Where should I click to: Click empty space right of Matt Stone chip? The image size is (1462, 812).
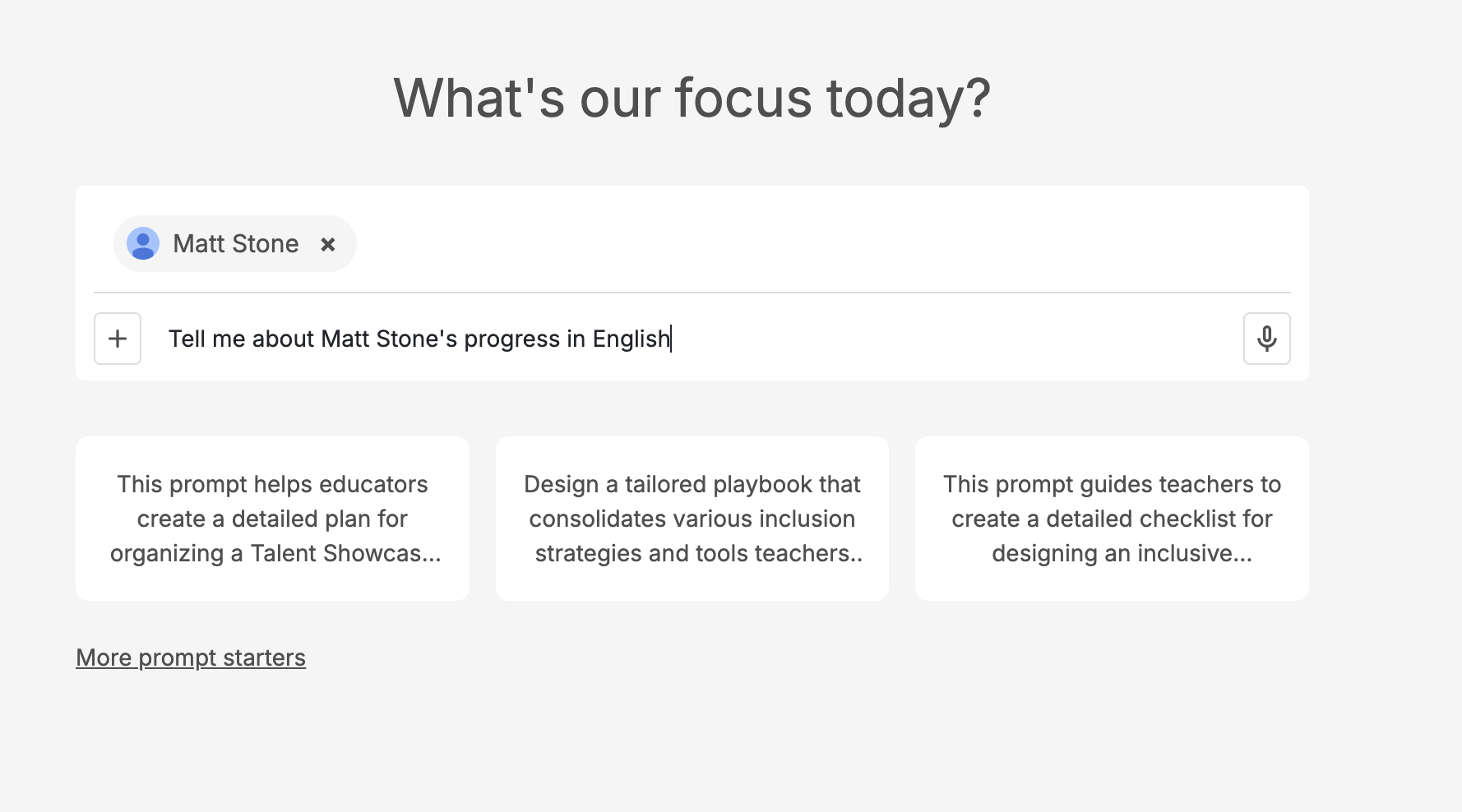coord(822,243)
